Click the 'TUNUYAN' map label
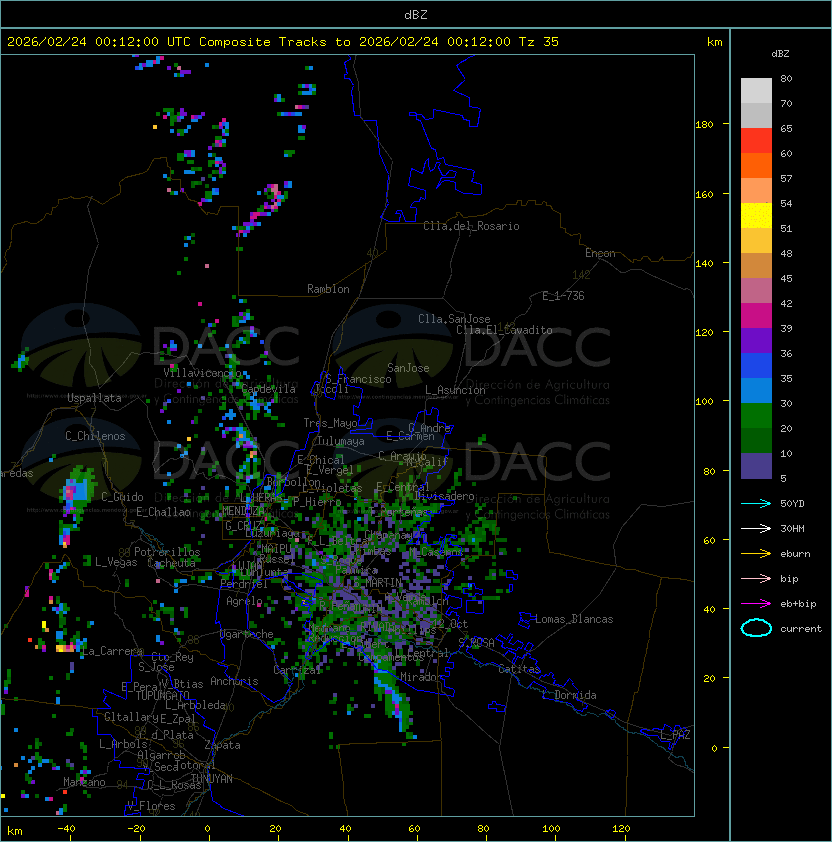This screenshot has width=832, height=842. [212, 779]
